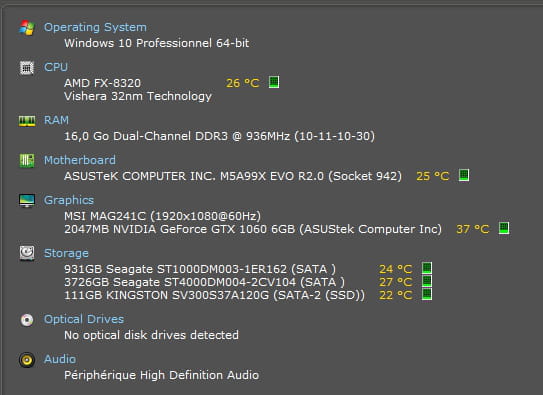Image resolution: width=543 pixels, height=395 pixels.
Task: Click the Motherboard circuit icon
Action: click(27, 161)
